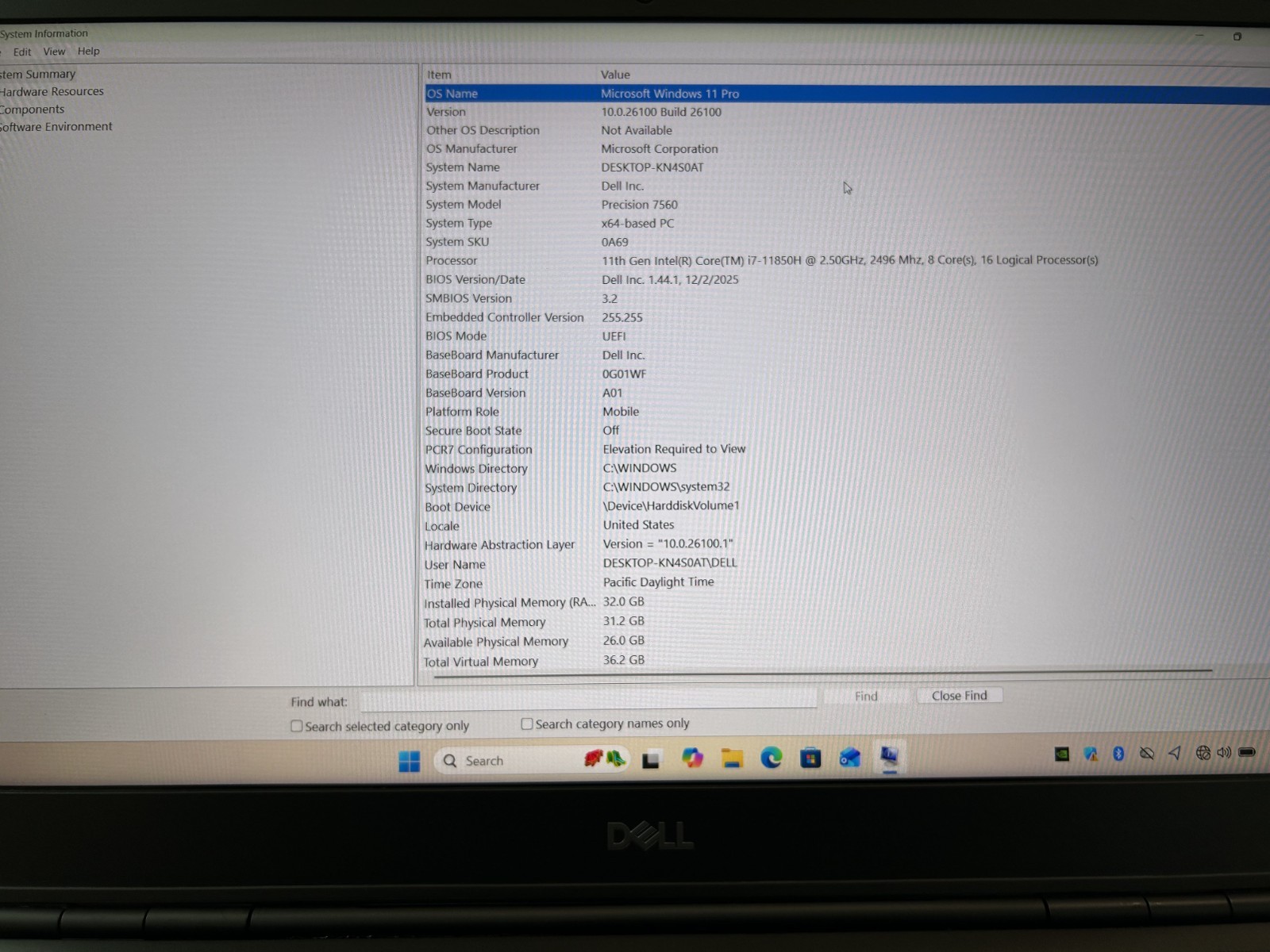Open Microsoft Store from the taskbar
The image size is (1270, 952).
tap(810, 758)
